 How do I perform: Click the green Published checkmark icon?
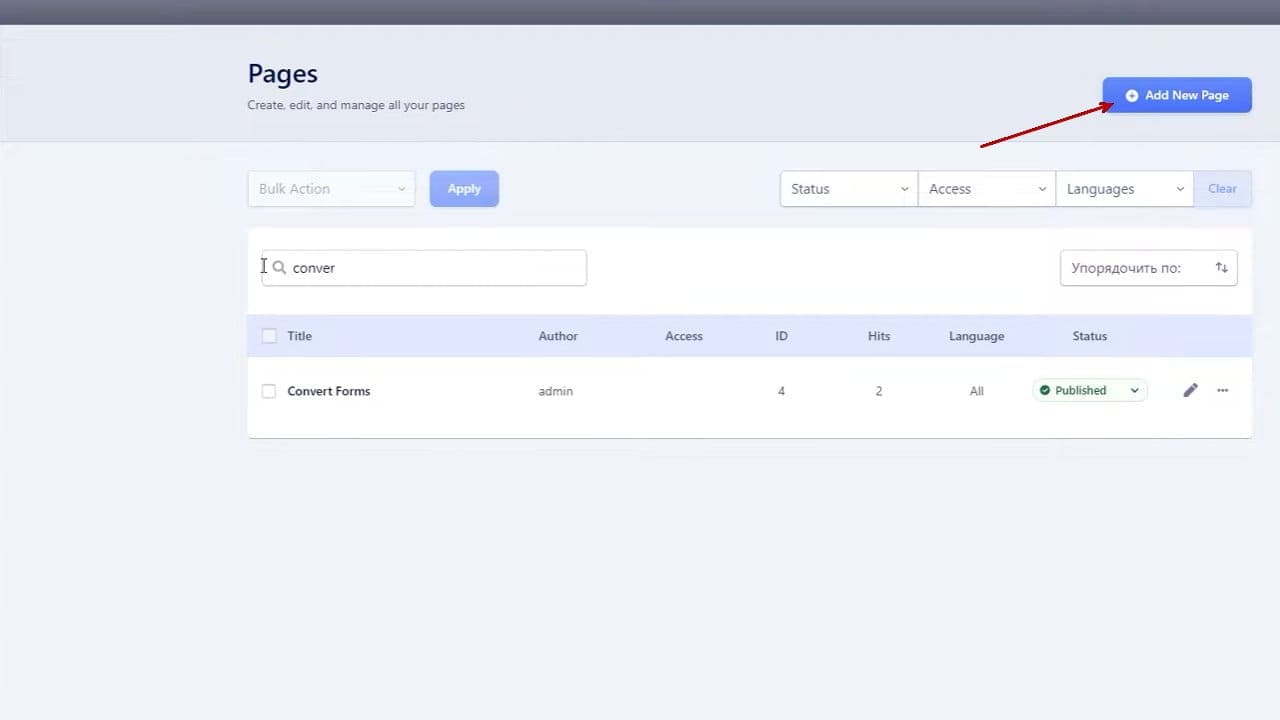1044,391
